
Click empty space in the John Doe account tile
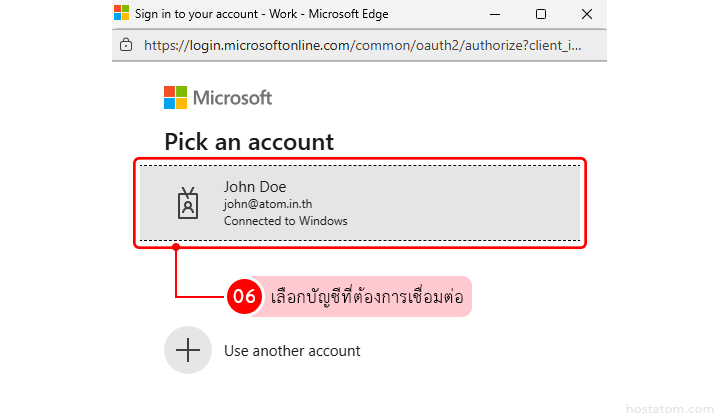(x=470, y=203)
